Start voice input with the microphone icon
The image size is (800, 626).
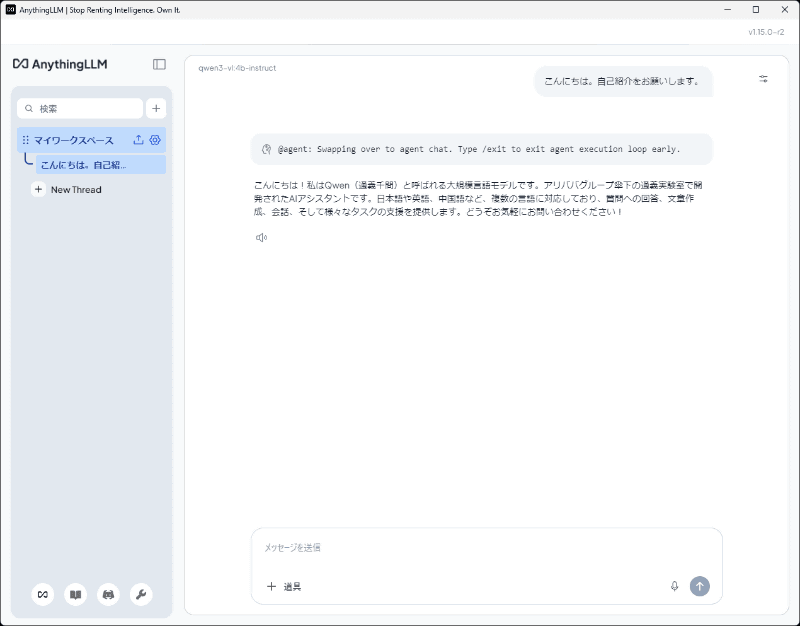tap(674, 586)
